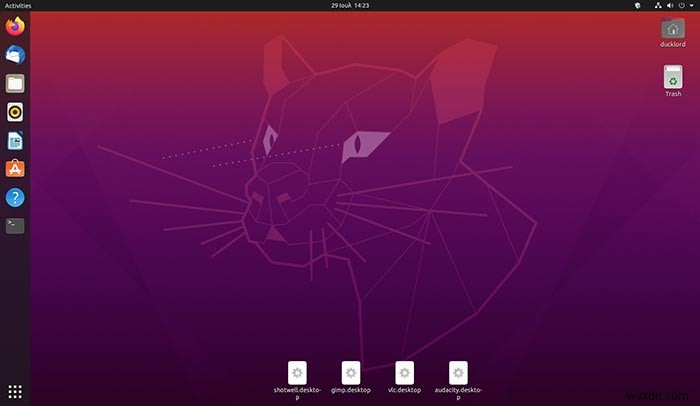Image resolution: width=700 pixels, height=406 pixels.
Task: Select gimp.desktop file on desktop
Action: (x=351, y=377)
